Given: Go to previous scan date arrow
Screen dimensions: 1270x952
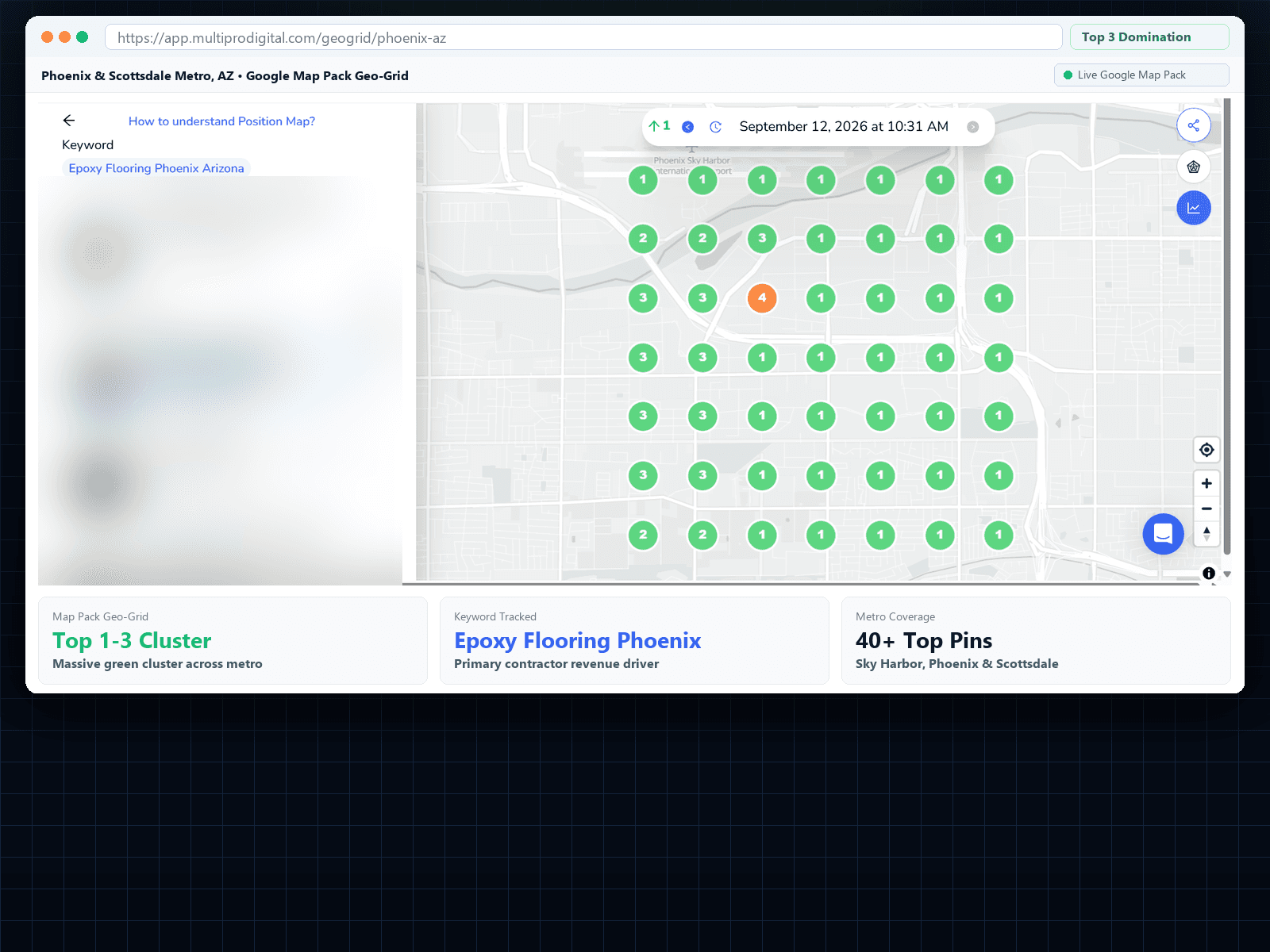Looking at the screenshot, I should [x=688, y=127].
